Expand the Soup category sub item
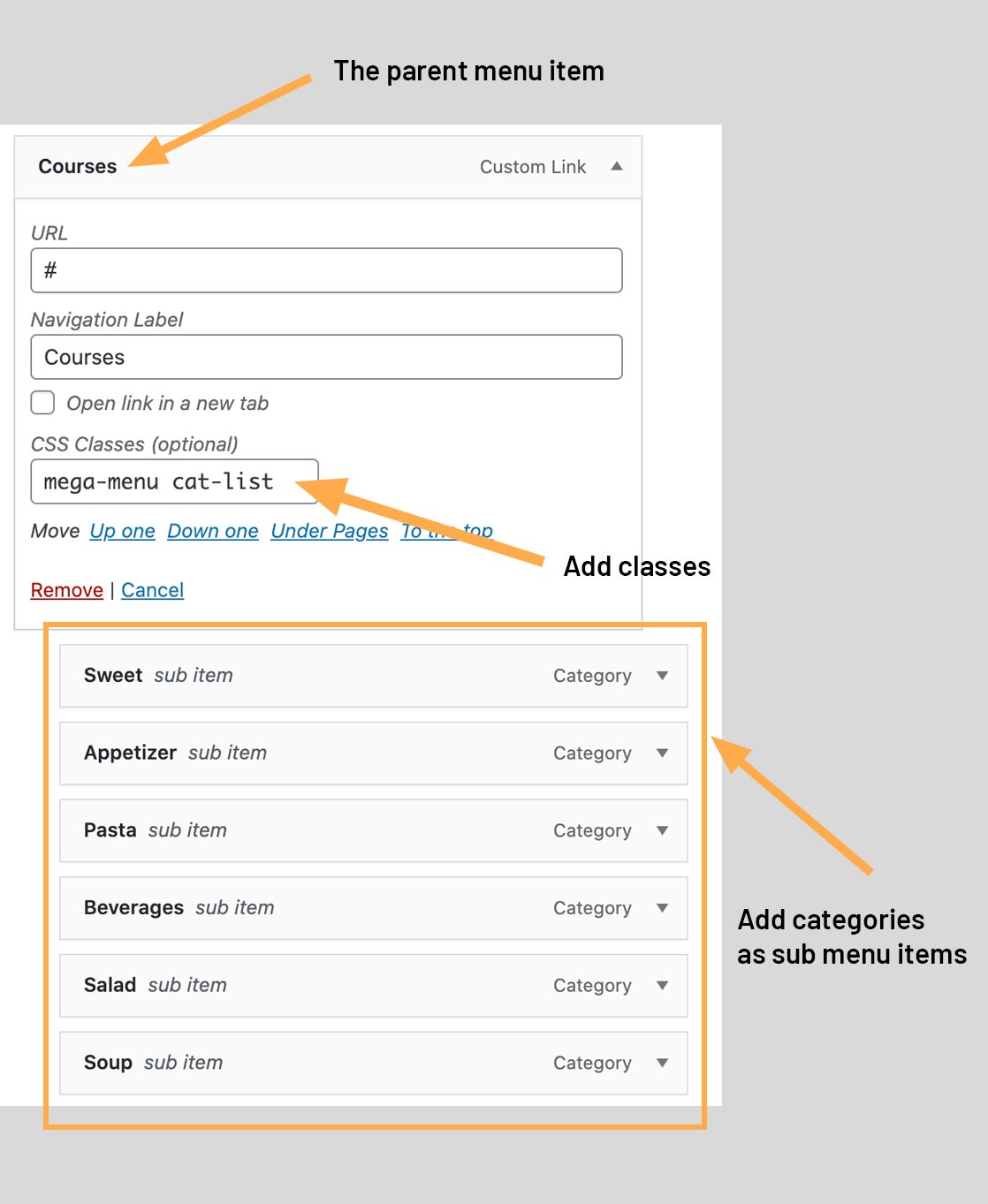The height and width of the screenshot is (1204, 988). click(x=662, y=1064)
